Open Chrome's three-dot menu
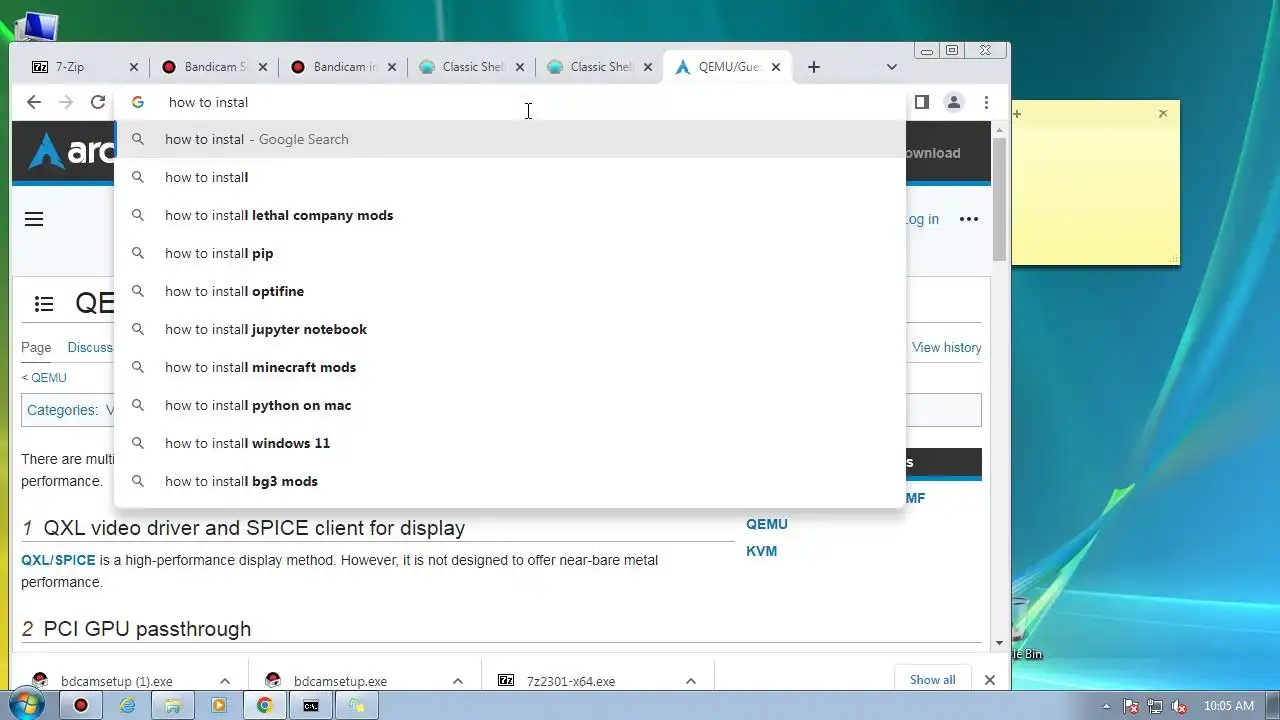 [x=986, y=102]
